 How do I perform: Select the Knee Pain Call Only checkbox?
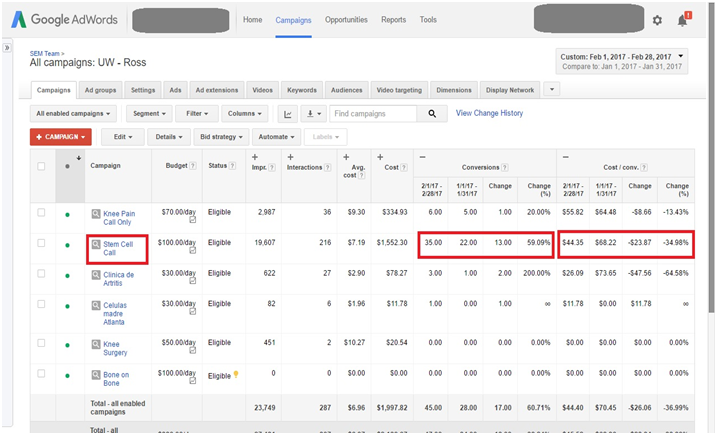point(41,212)
